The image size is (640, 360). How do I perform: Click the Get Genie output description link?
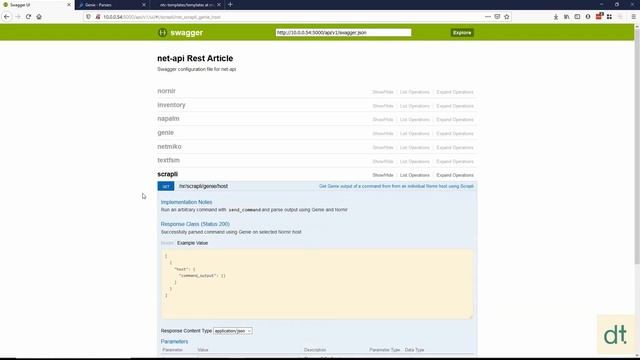[396, 186]
